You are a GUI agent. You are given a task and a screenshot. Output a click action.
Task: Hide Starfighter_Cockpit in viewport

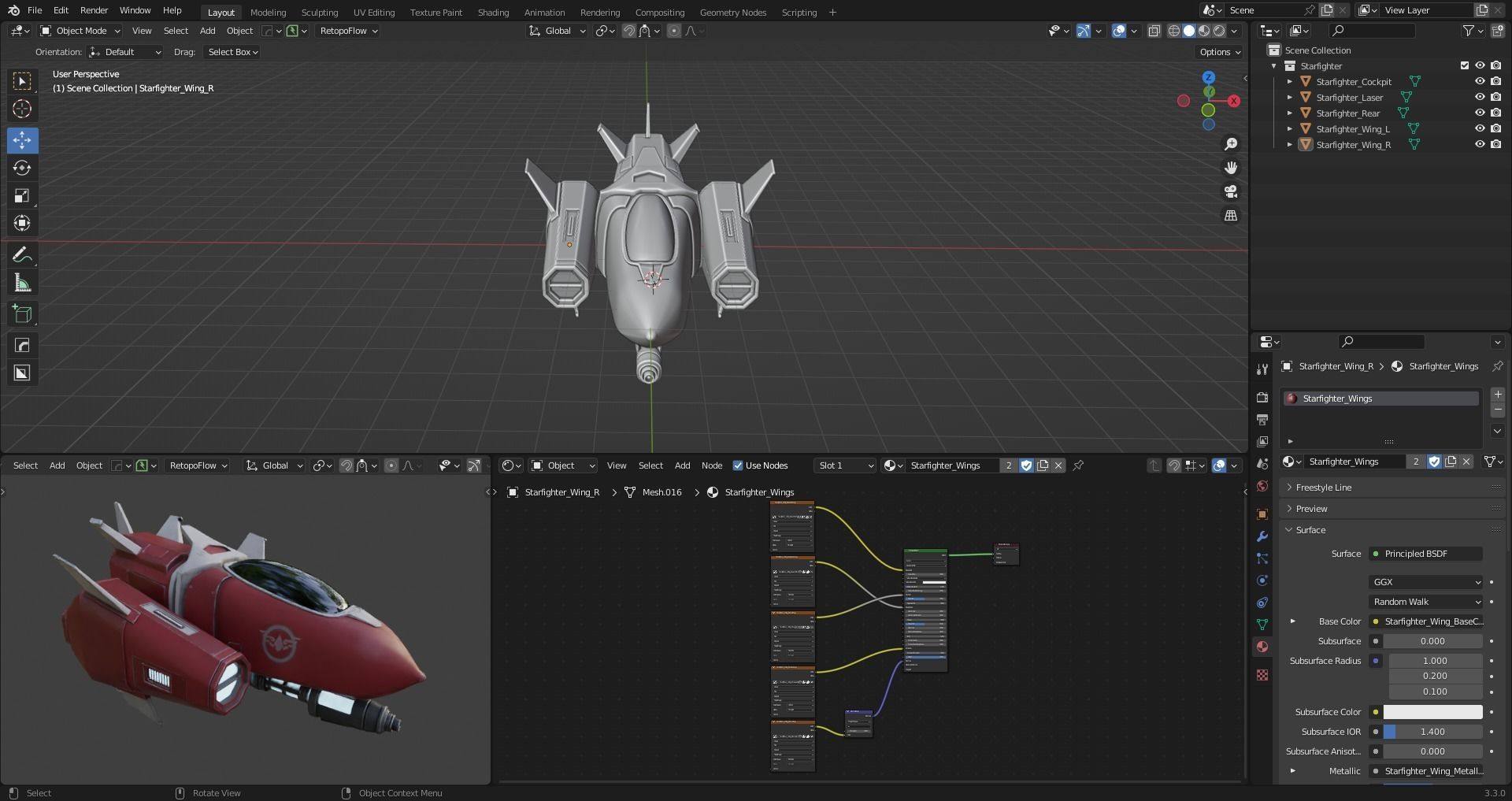click(x=1480, y=81)
